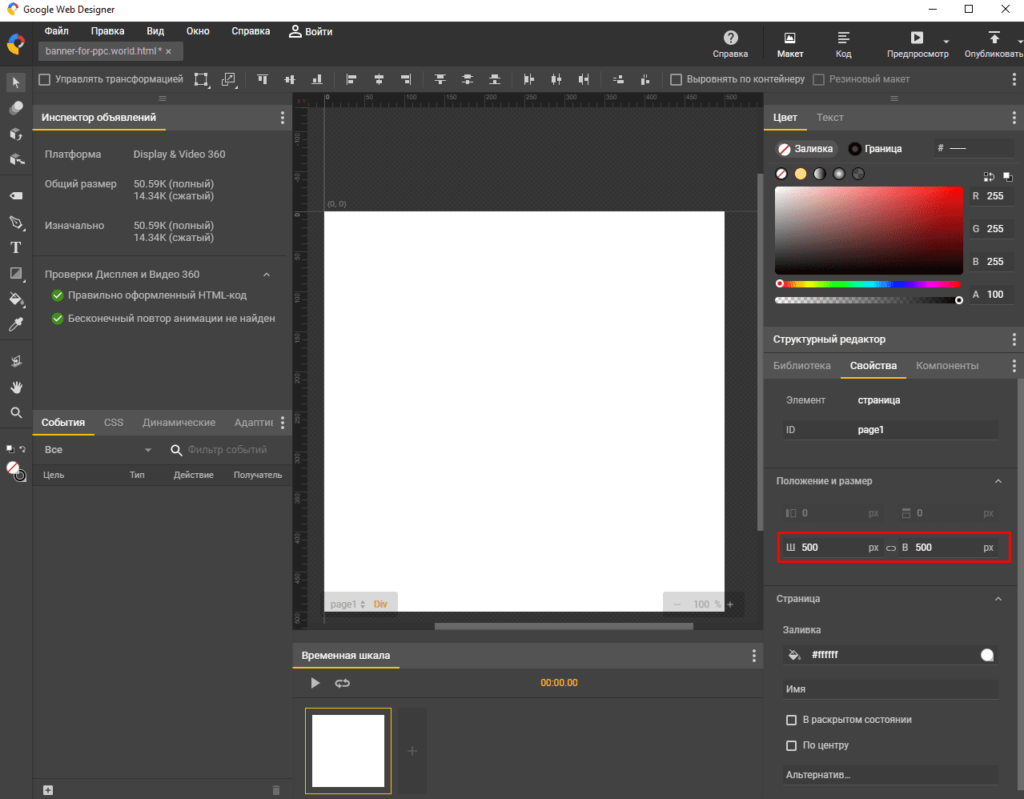Screen dimensions: 1024x799
Task: Collapse the 'Положение и размер' section
Action: coord(997,481)
